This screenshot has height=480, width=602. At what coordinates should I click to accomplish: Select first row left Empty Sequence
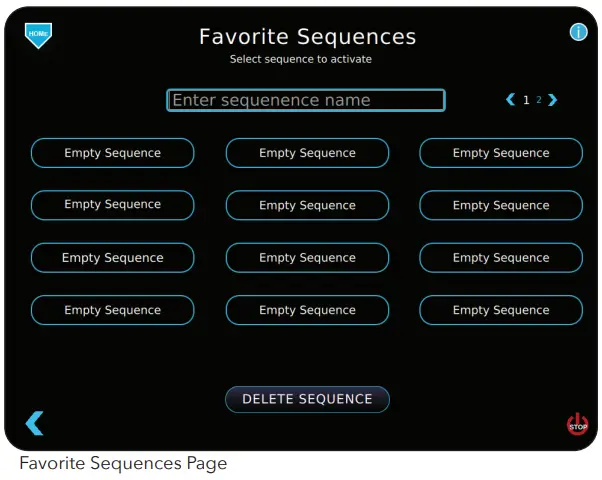click(112, 153)
